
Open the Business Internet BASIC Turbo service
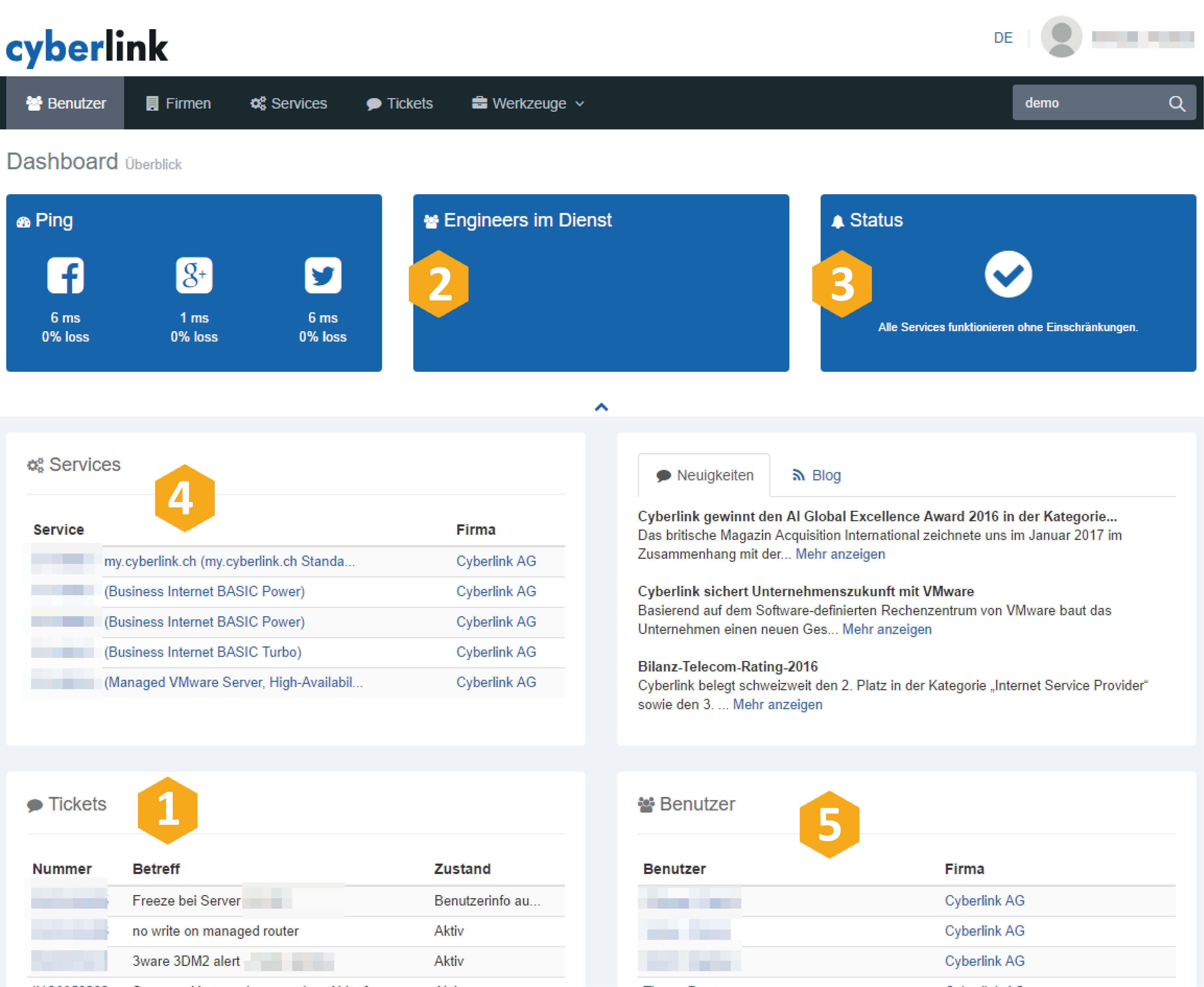[x=203, y=652]
